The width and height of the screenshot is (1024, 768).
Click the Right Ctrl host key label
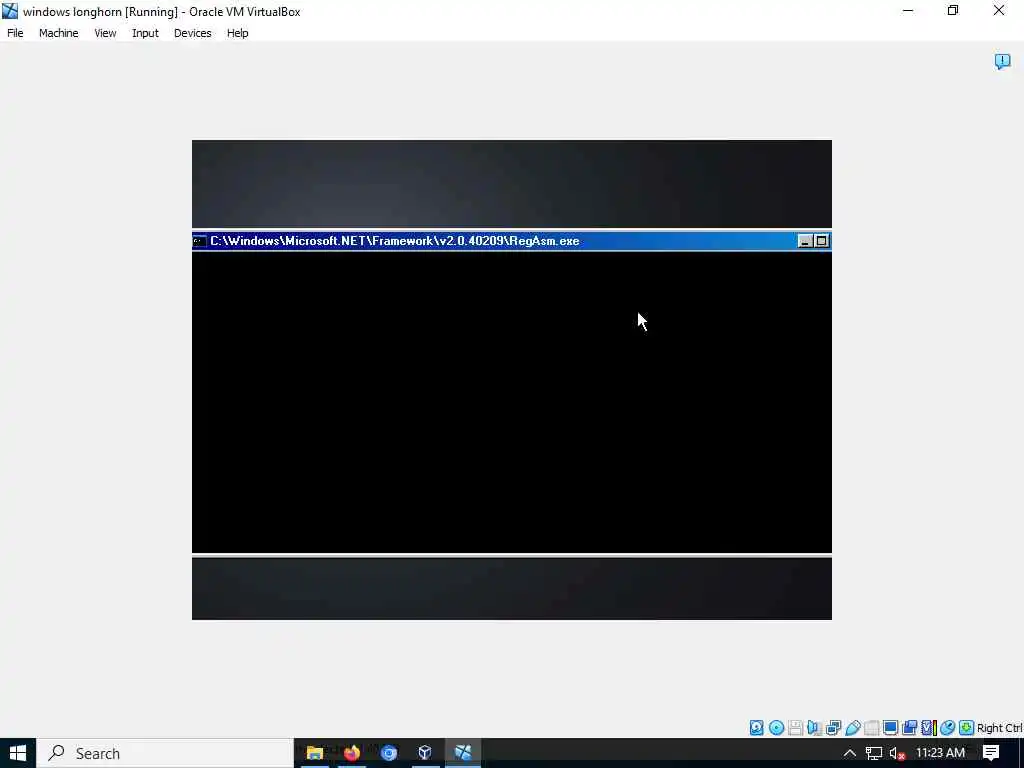click(999, 728)
